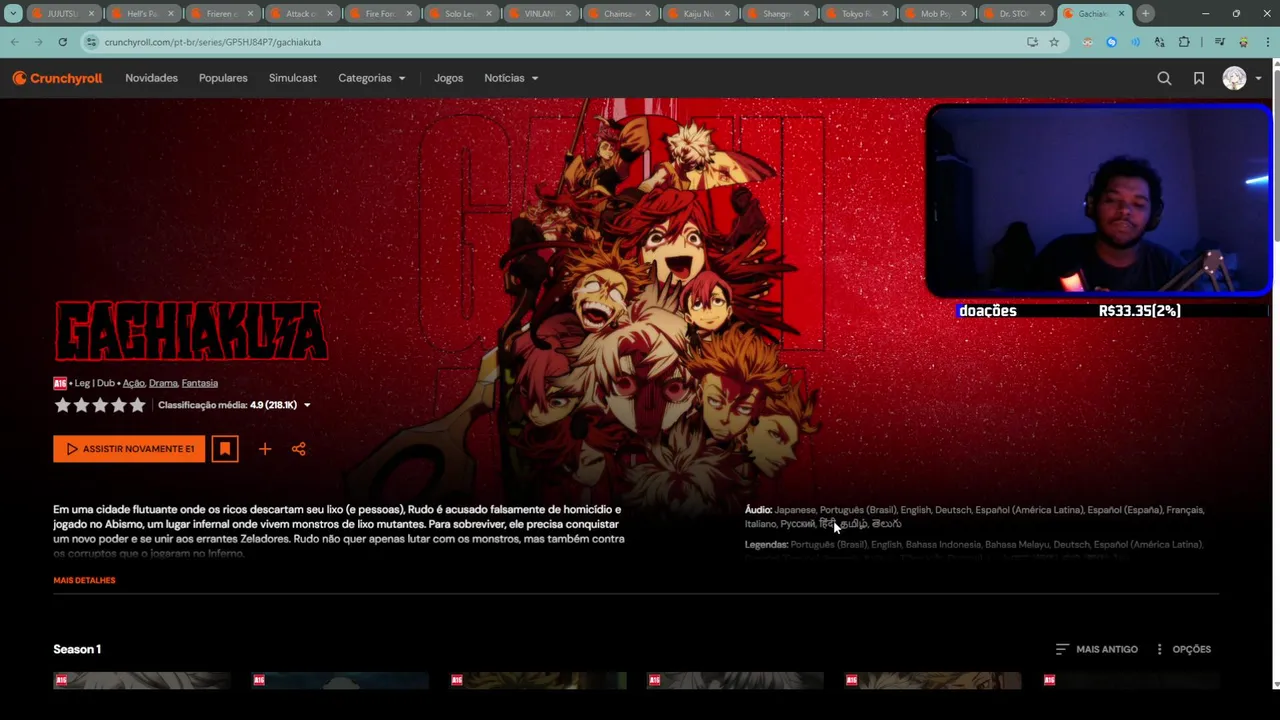Rate the series one star

[x=62, y=405]
